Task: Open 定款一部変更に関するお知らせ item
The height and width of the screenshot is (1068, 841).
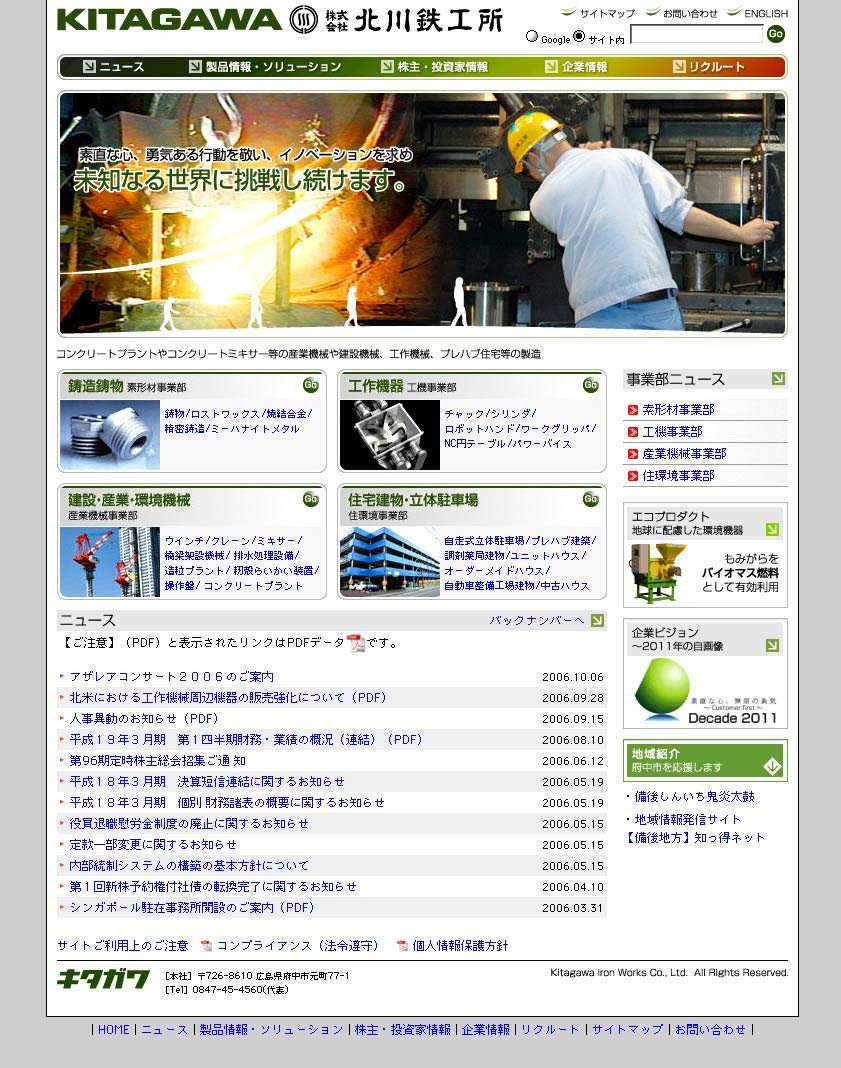Action: coord(153,845)
